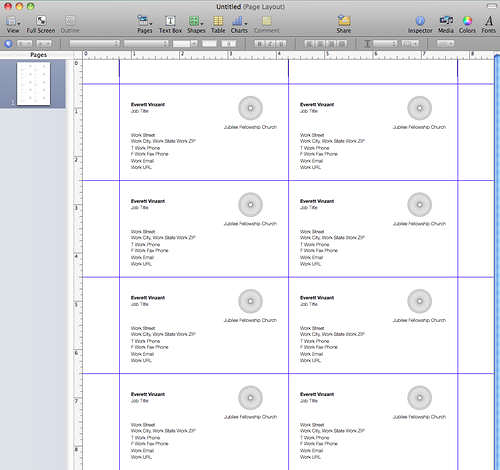The image size is (500, 470).
Task: Open the Shapes menu
Action: click(x=196, y=24)
